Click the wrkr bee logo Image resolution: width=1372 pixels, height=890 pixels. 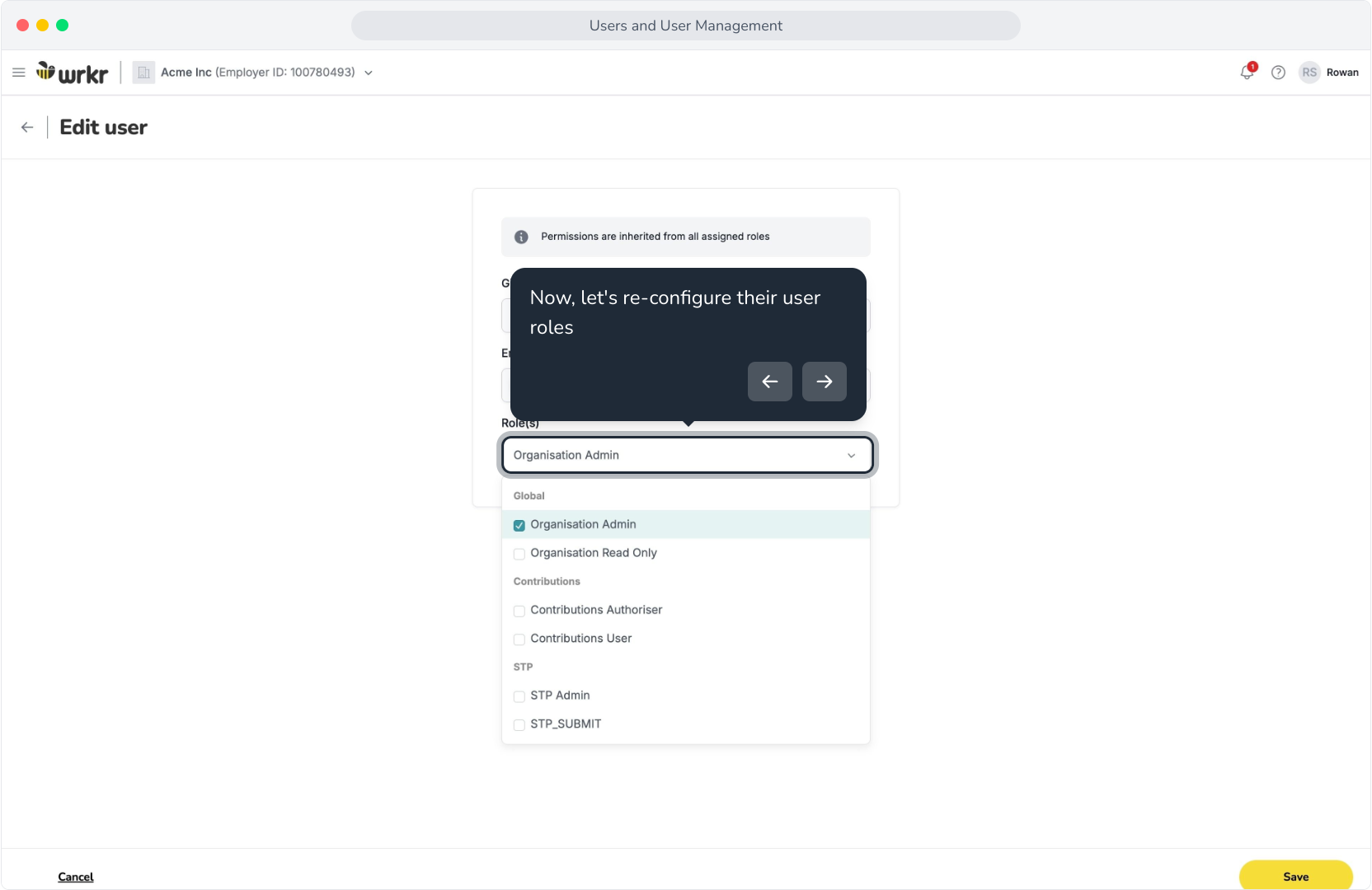tap(72, 73)
